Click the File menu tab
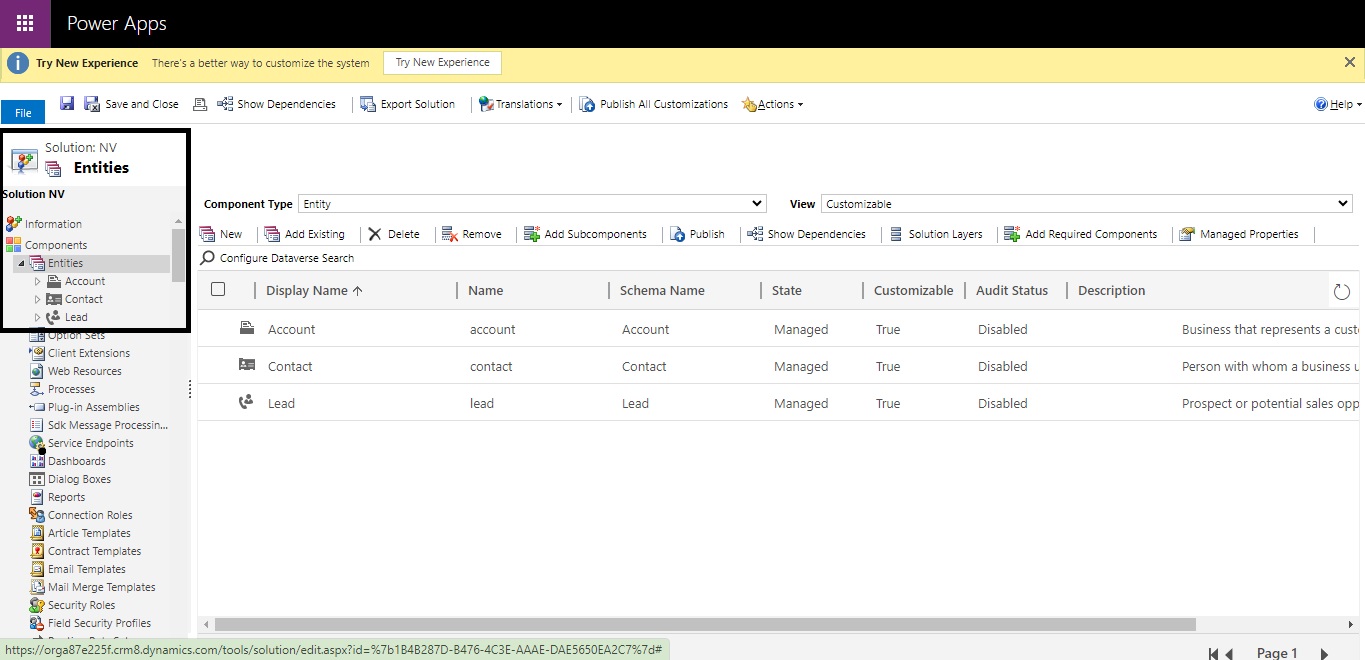 coord(22,111)
